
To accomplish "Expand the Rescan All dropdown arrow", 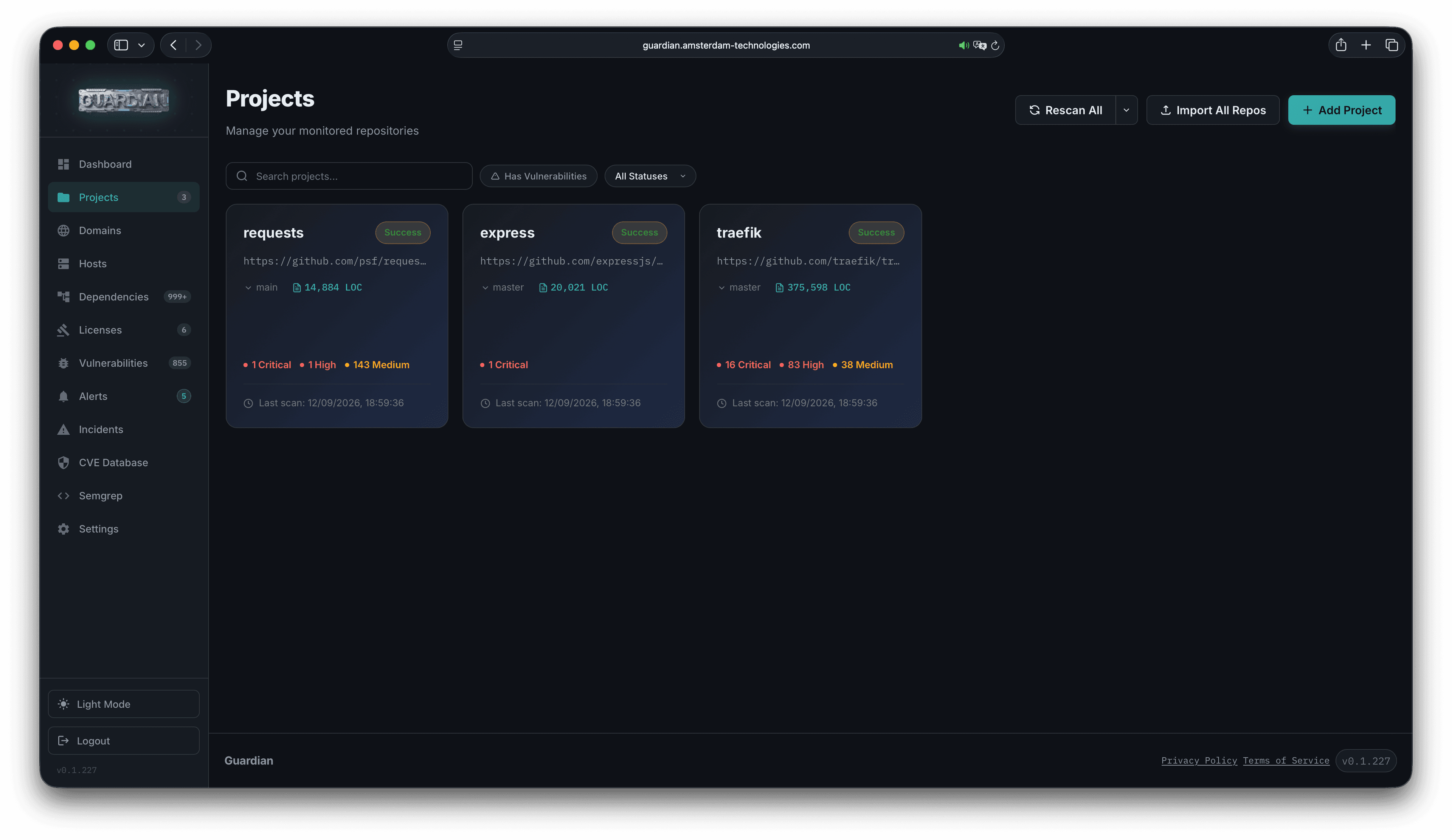I will pyautogui.click(x=1126, y=110).
